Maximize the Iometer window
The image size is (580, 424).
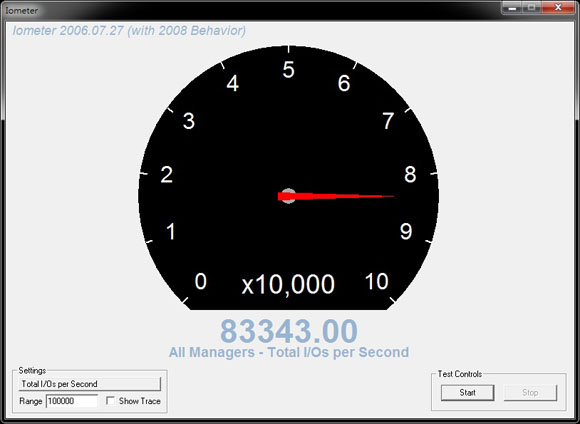click(x=532, y=7)
